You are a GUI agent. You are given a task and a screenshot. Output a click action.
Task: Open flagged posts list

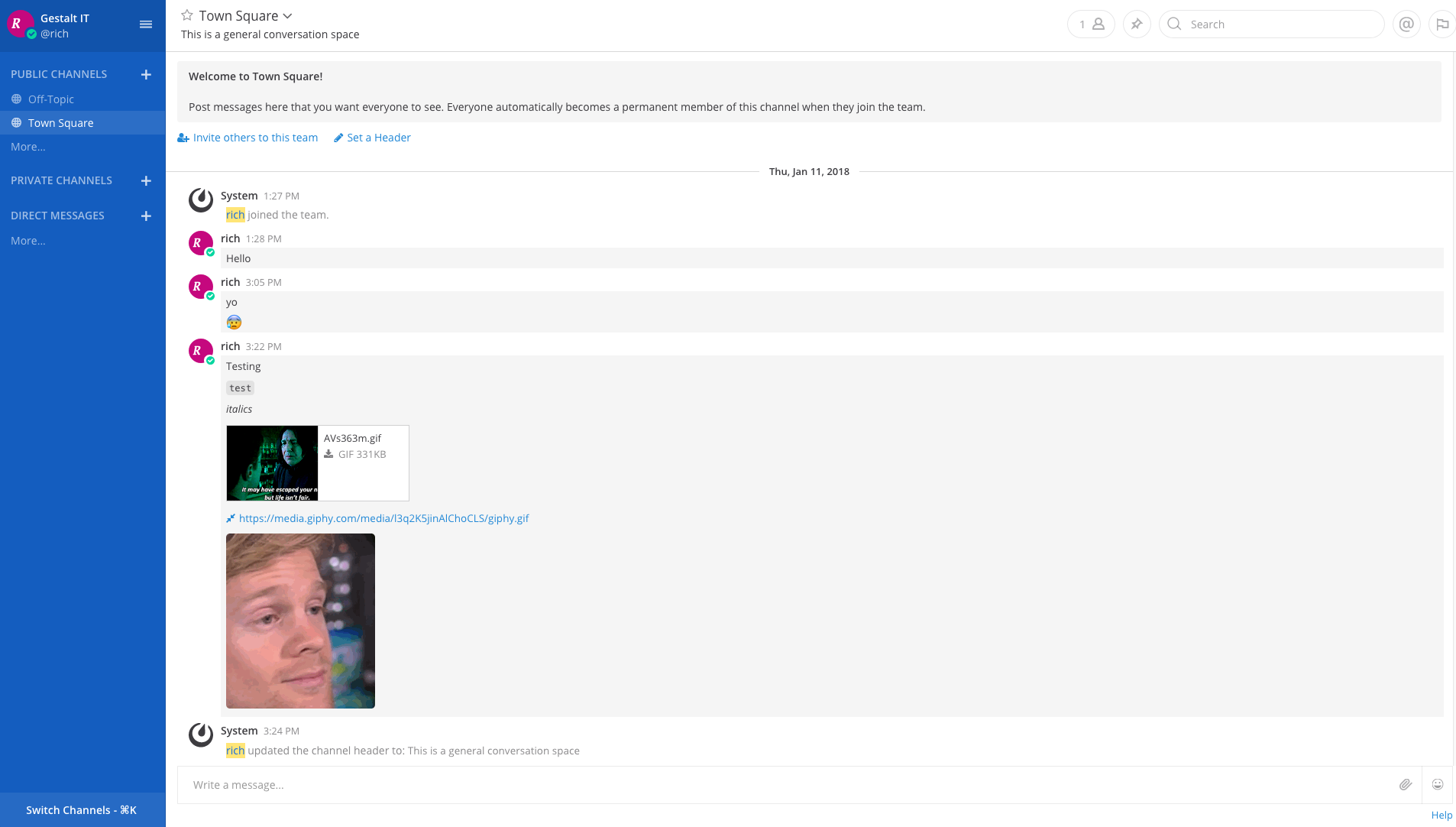(1442, 24)
